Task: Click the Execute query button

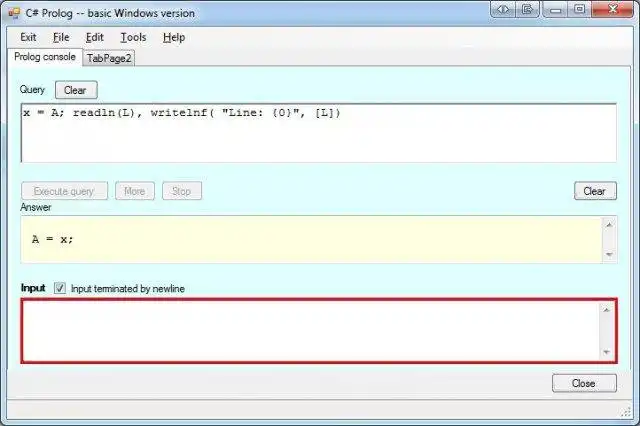Action: [64, 191]
